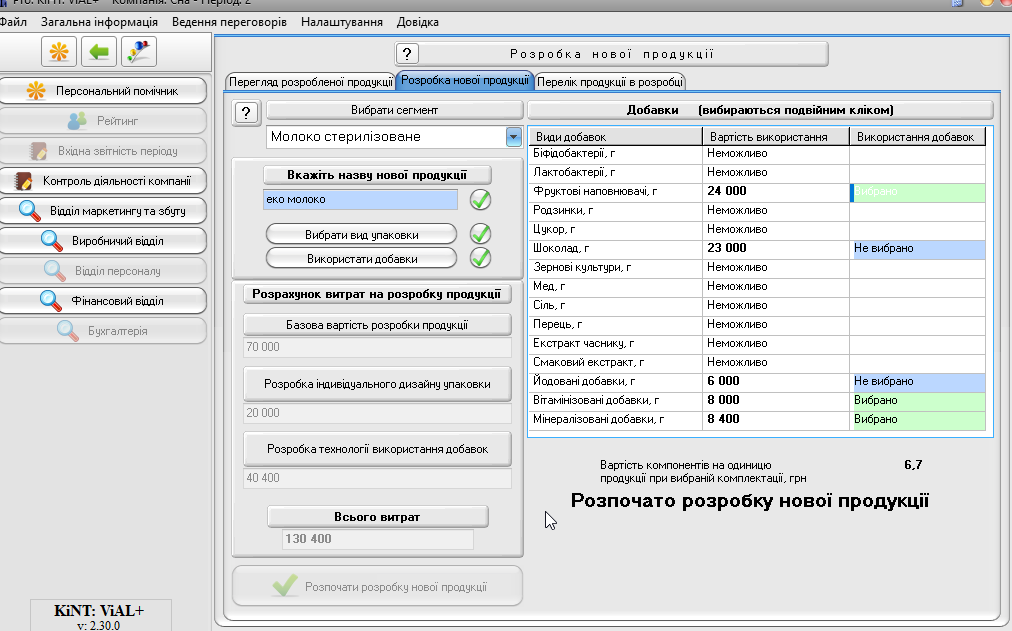Click additives technology cost field 40 400
The image size is (1012, 631).
(x=377, y=478)
